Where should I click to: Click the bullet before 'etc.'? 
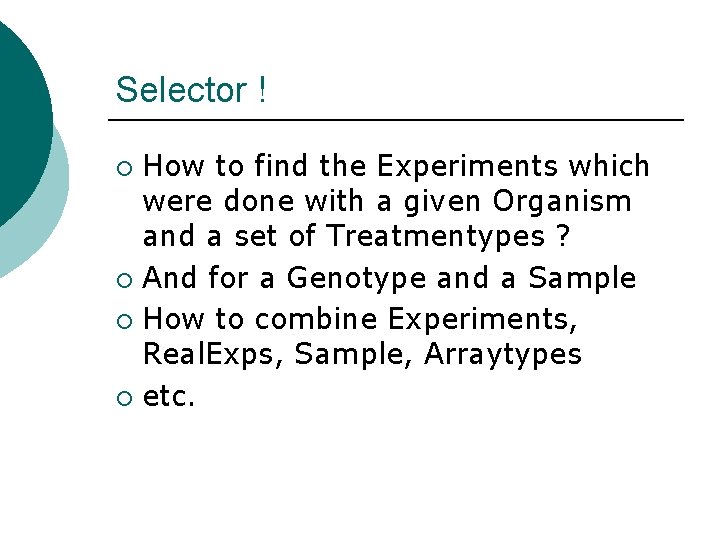(x=124, y=398)
